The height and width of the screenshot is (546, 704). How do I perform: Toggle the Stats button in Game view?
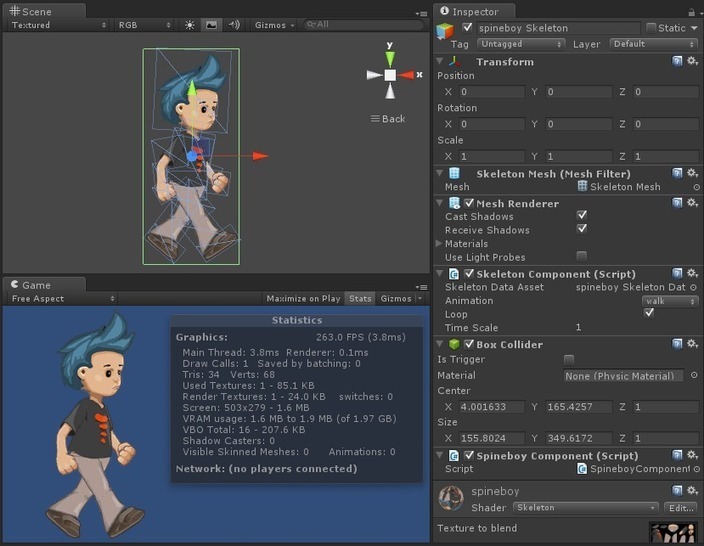360,299
